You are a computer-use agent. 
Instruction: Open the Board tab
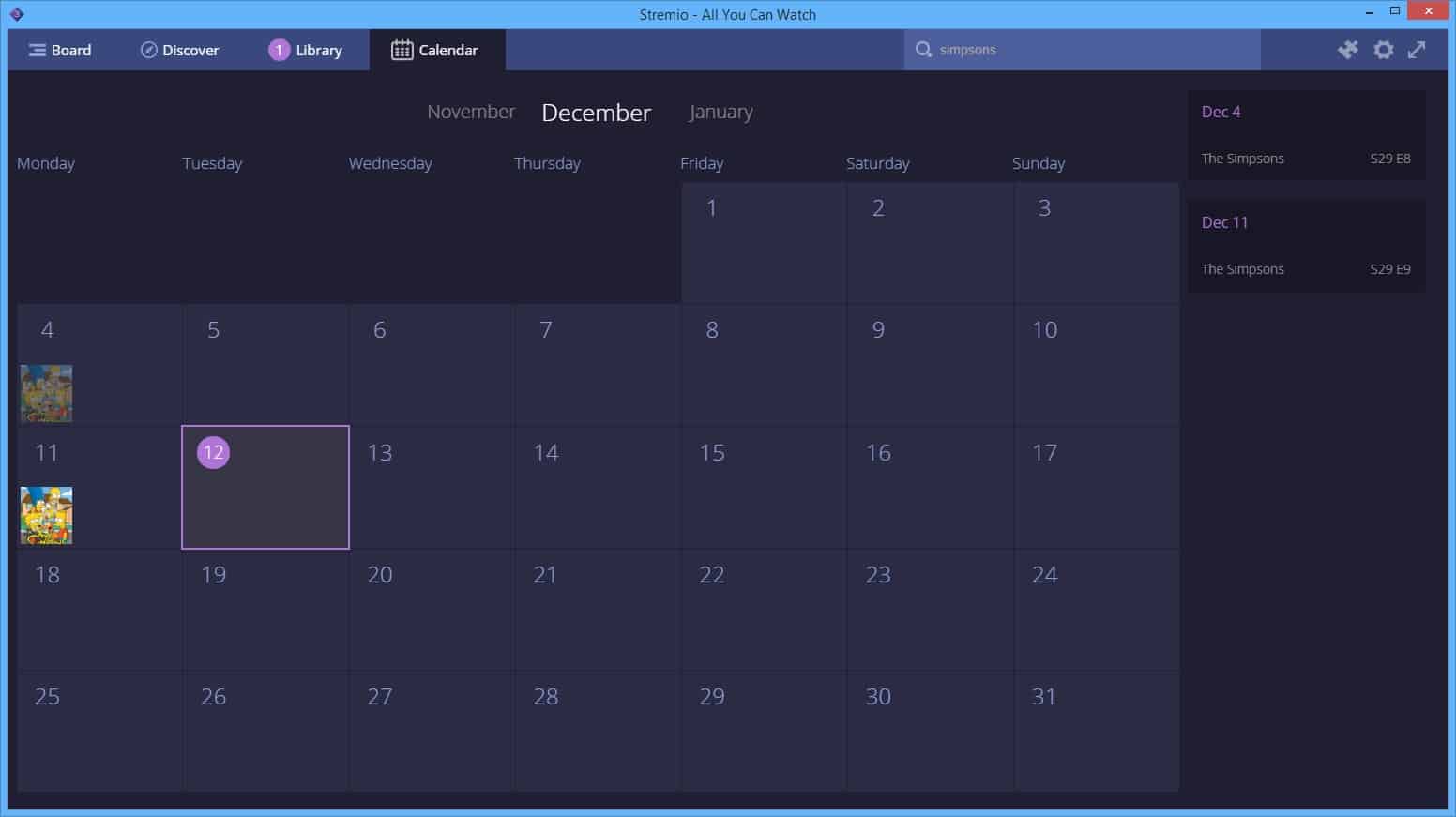click(60, 50)
